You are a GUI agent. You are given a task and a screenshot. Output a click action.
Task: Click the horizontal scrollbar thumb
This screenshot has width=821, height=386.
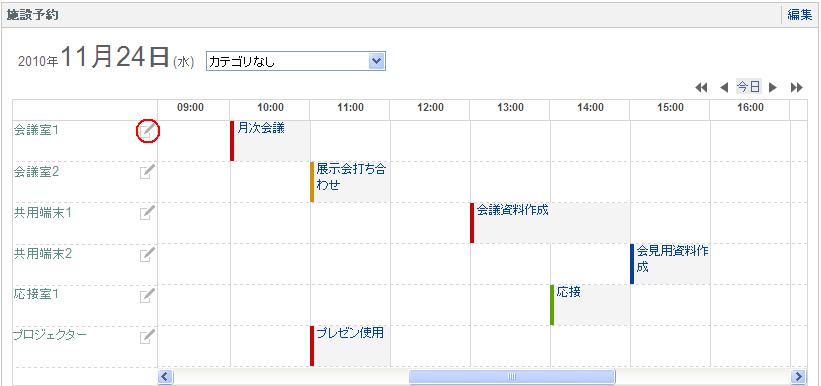(x=512, y=376)
